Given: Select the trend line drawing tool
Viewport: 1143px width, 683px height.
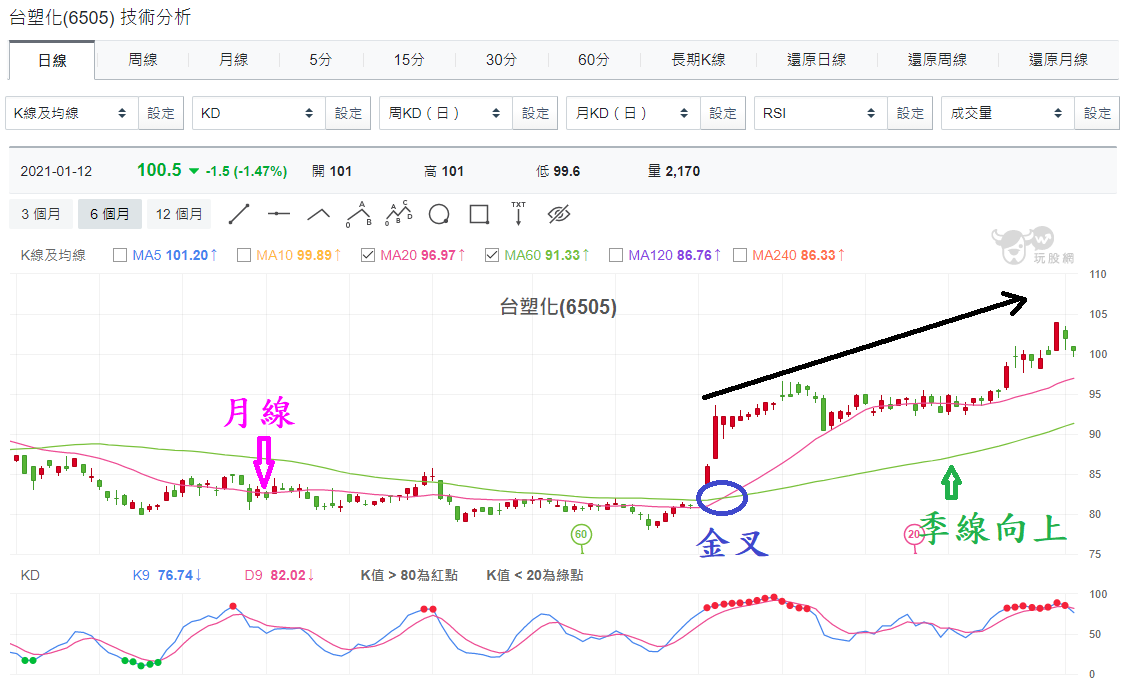Looking at the screenshot, I should tap(239, 214).
